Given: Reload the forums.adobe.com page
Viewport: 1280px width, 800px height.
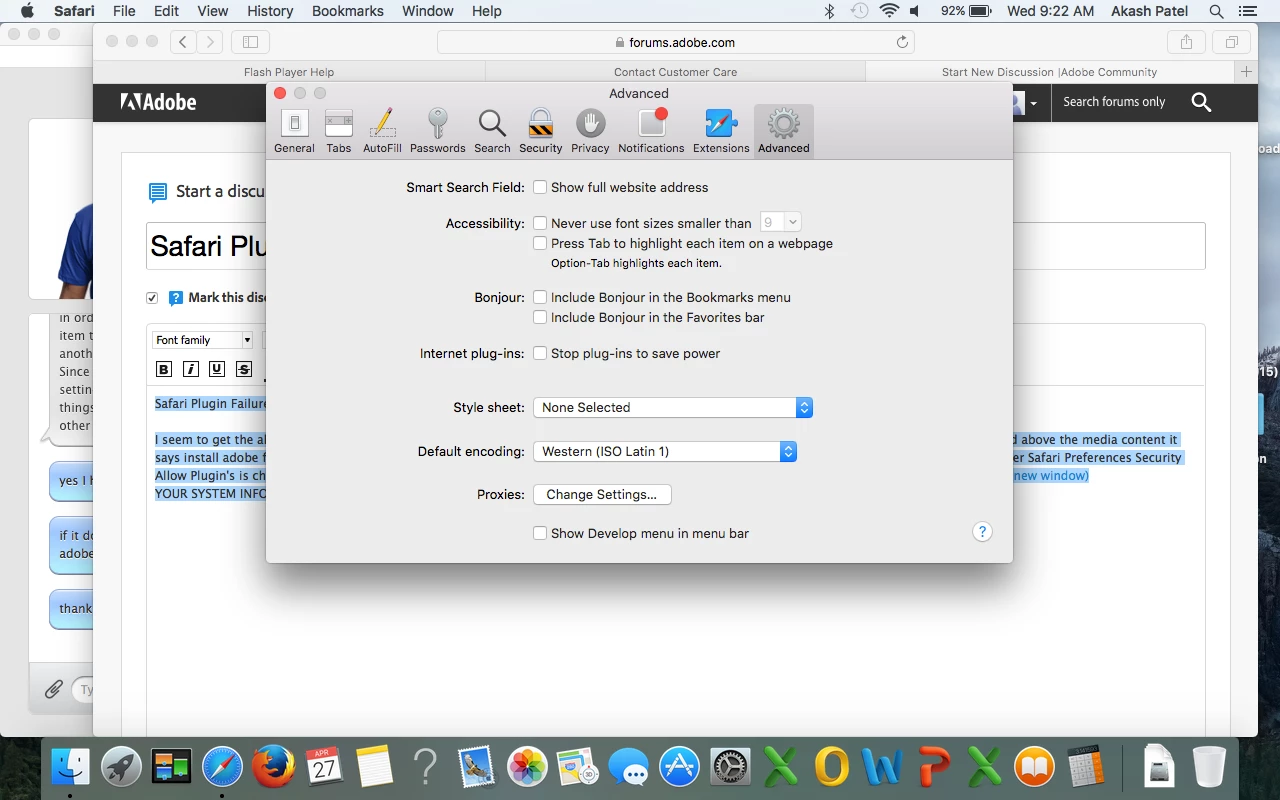Looking at the screenshot, I should 902,42.
